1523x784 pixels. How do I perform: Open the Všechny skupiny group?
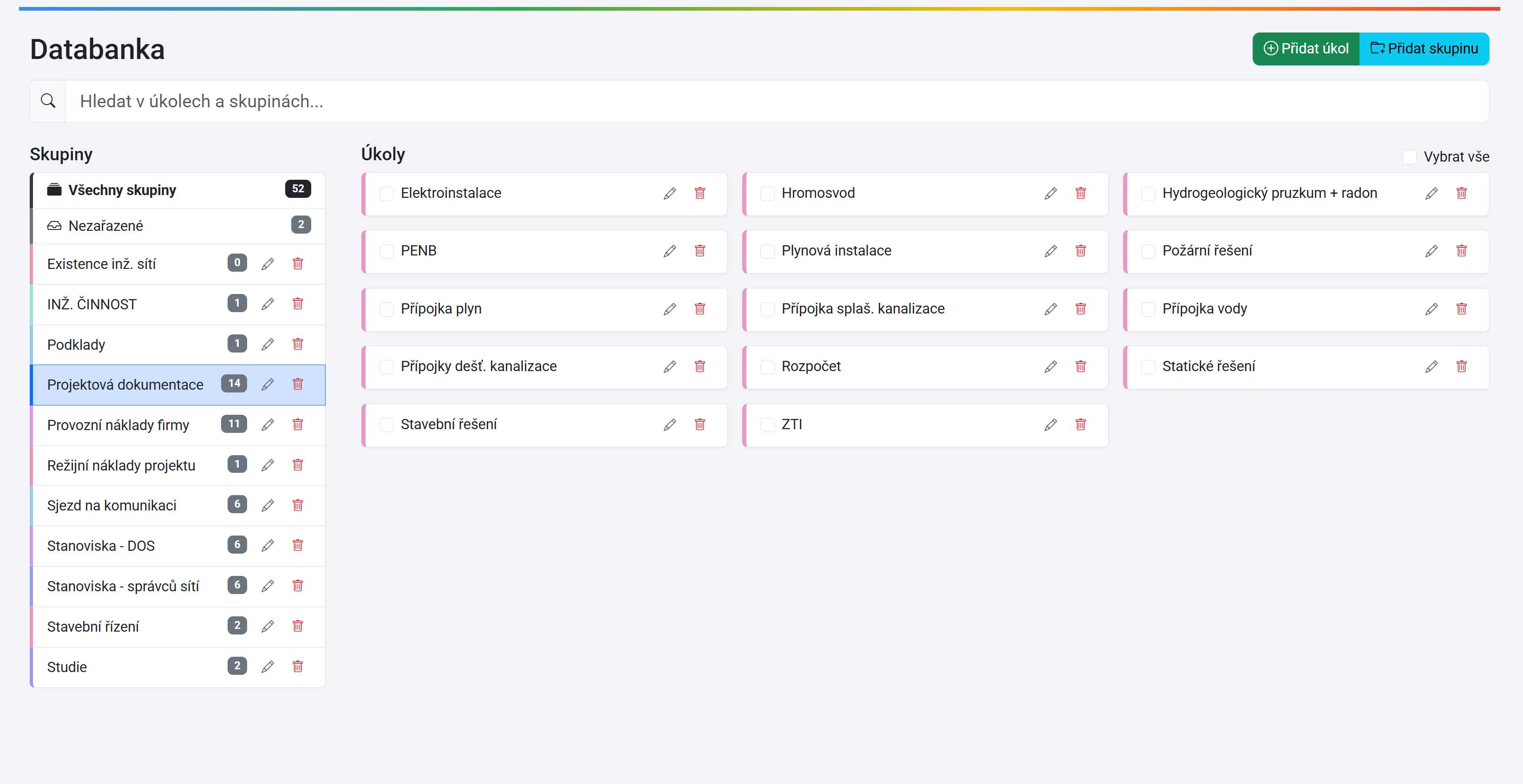122,190
